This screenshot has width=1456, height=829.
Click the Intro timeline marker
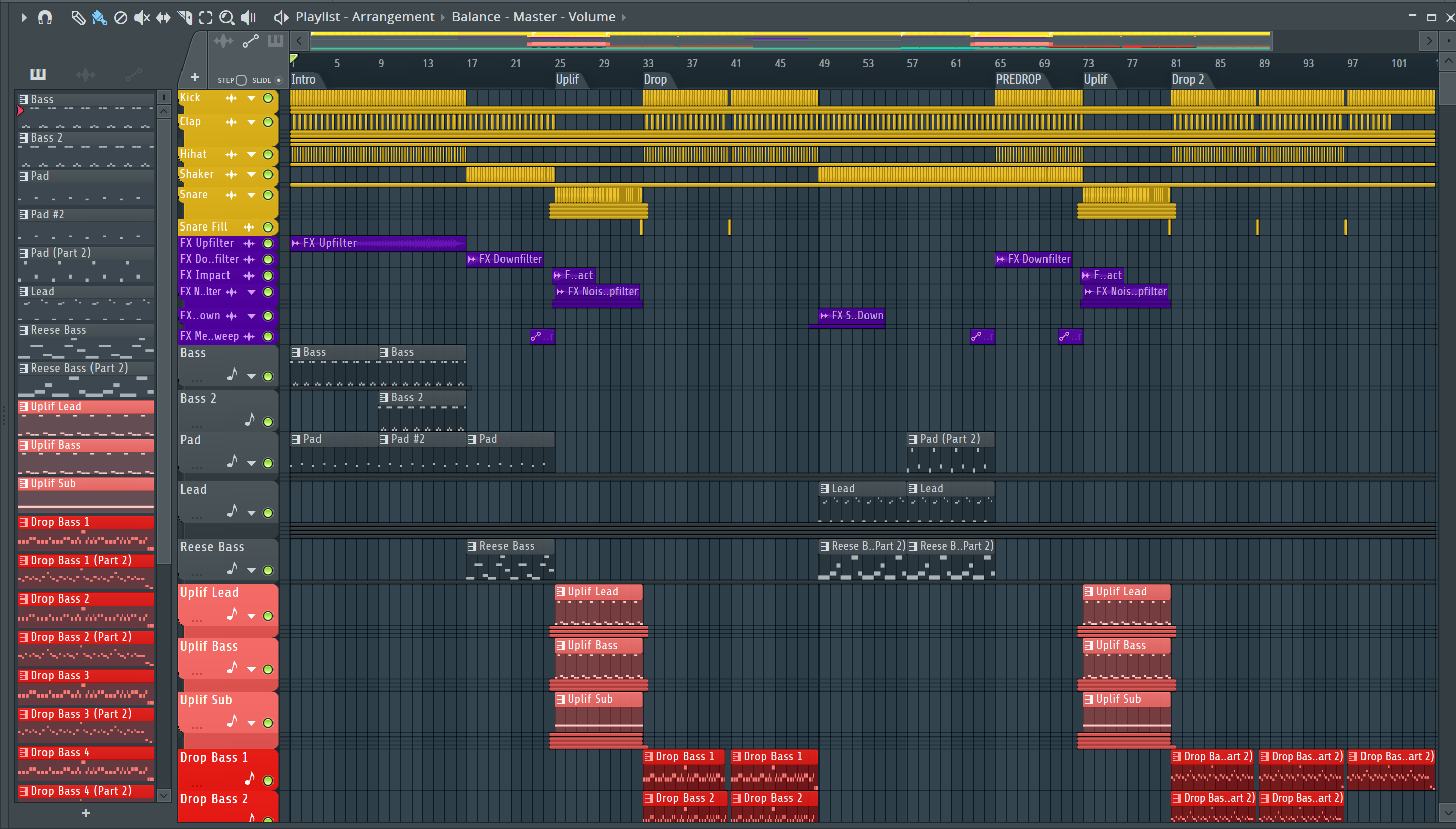pos(303,80)
